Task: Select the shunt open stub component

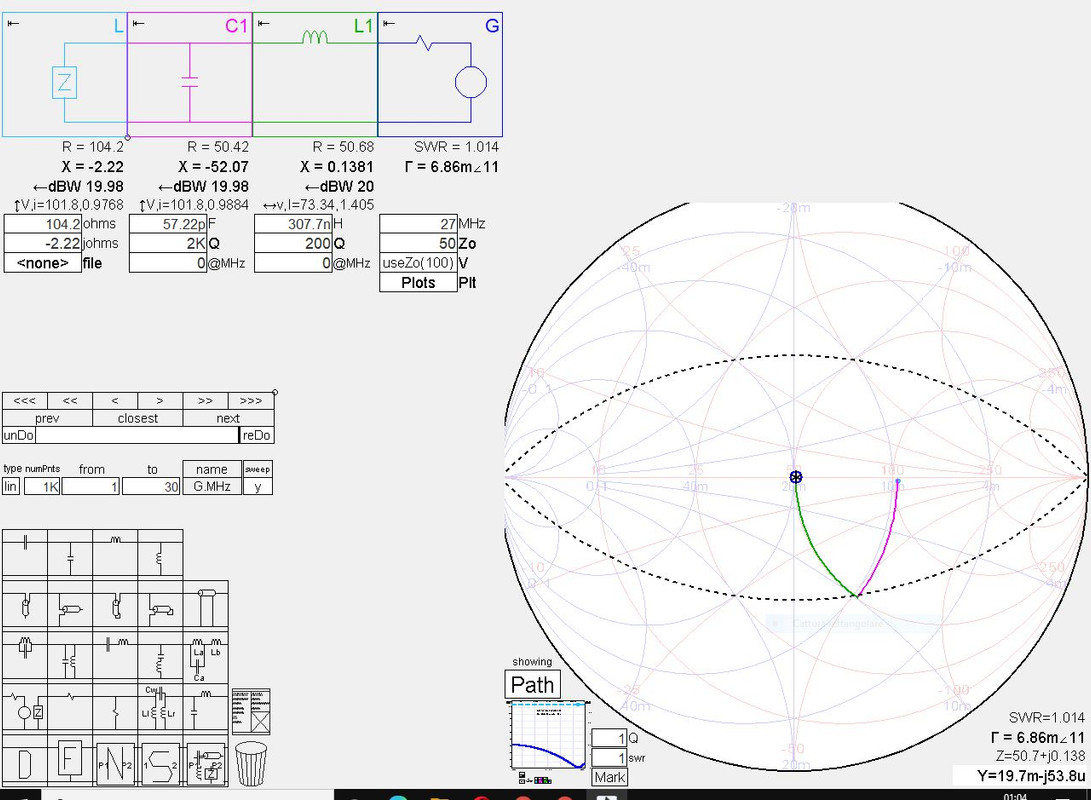Action: (x=70, y=605)
